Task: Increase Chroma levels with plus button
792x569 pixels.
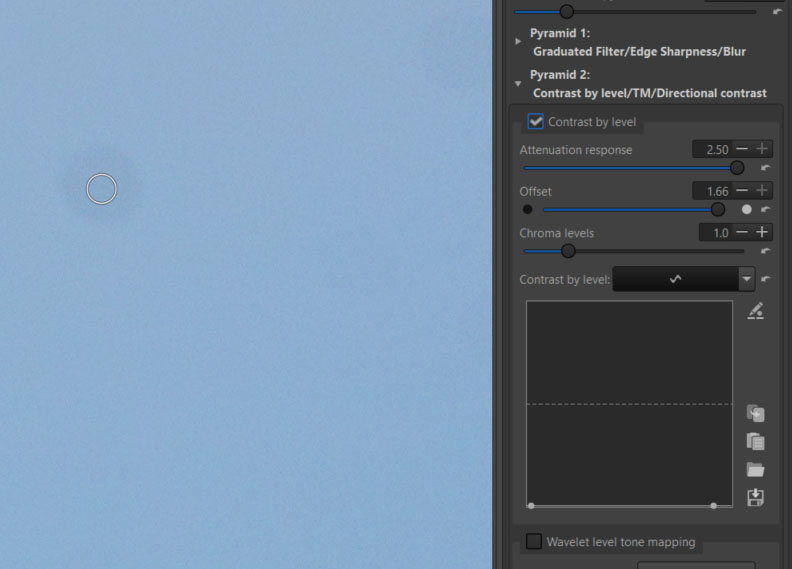Action: [x=763, y=232]
